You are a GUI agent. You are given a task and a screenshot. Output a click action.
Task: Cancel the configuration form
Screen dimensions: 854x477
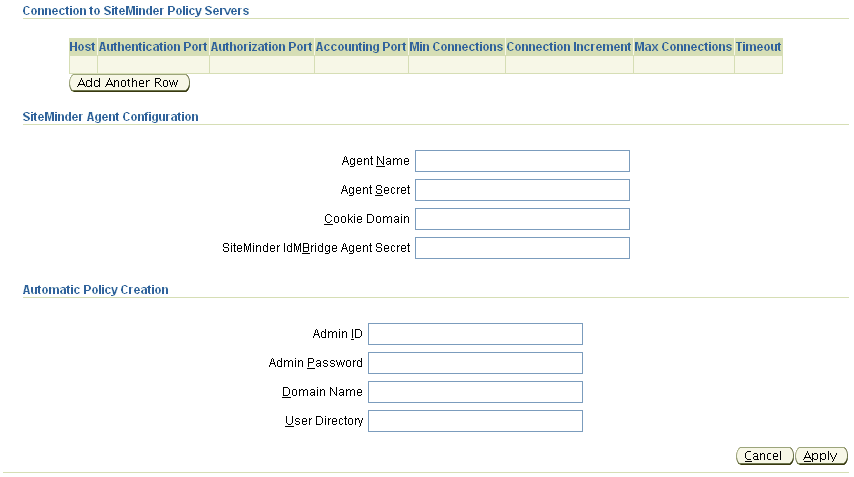coord(764,456)
